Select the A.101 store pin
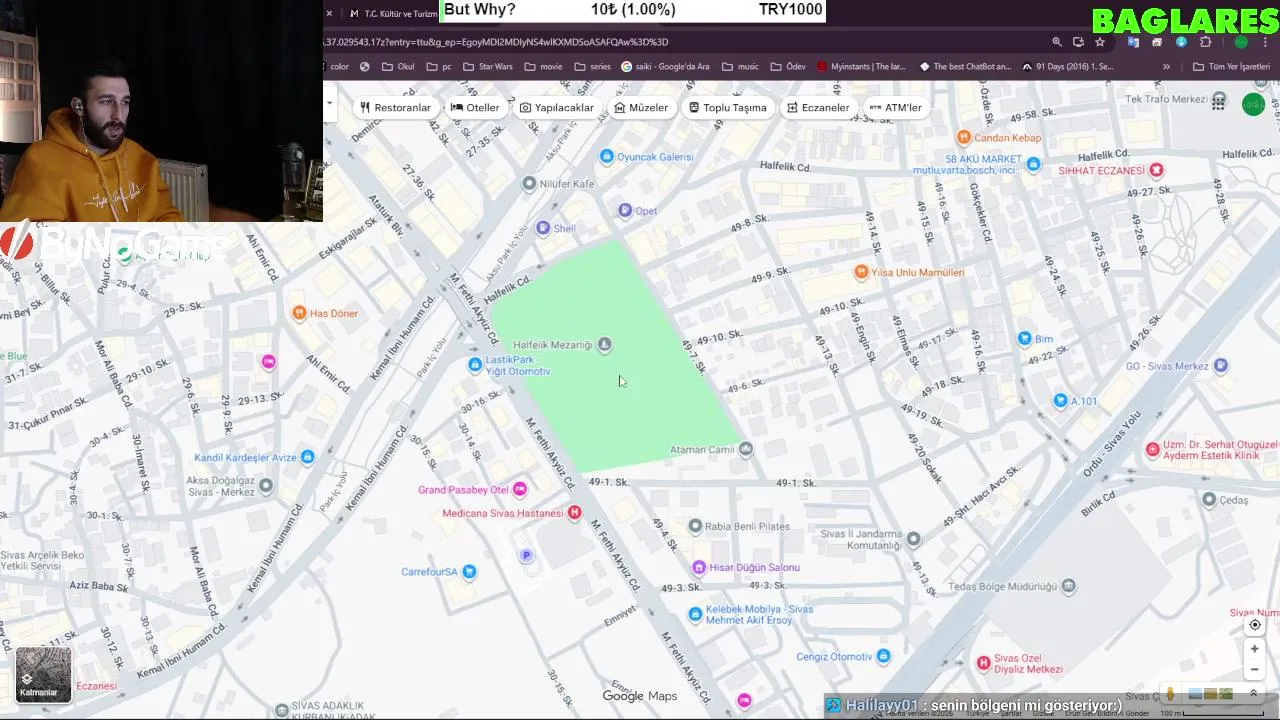1280x720 pixels. tap(1060, 401)
